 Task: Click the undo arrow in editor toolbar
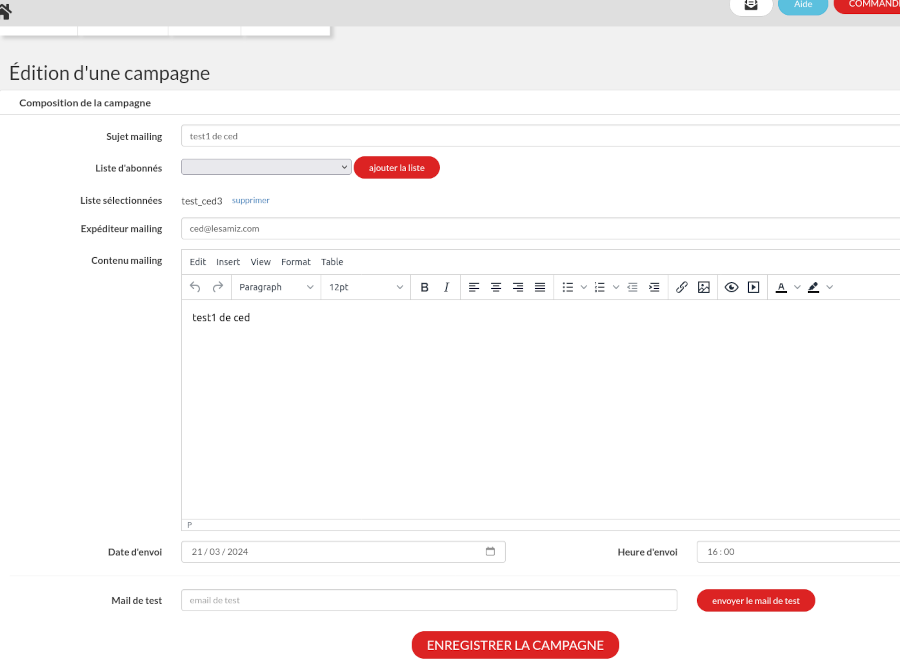195,287
